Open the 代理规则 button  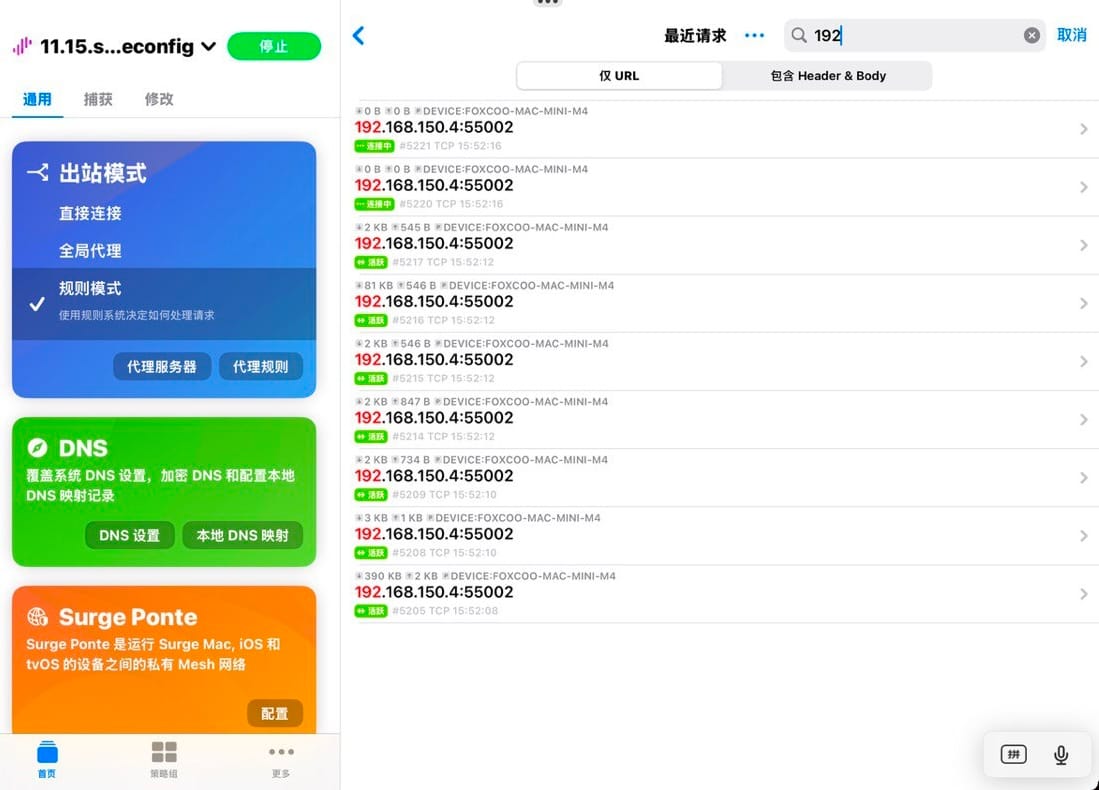261,367
